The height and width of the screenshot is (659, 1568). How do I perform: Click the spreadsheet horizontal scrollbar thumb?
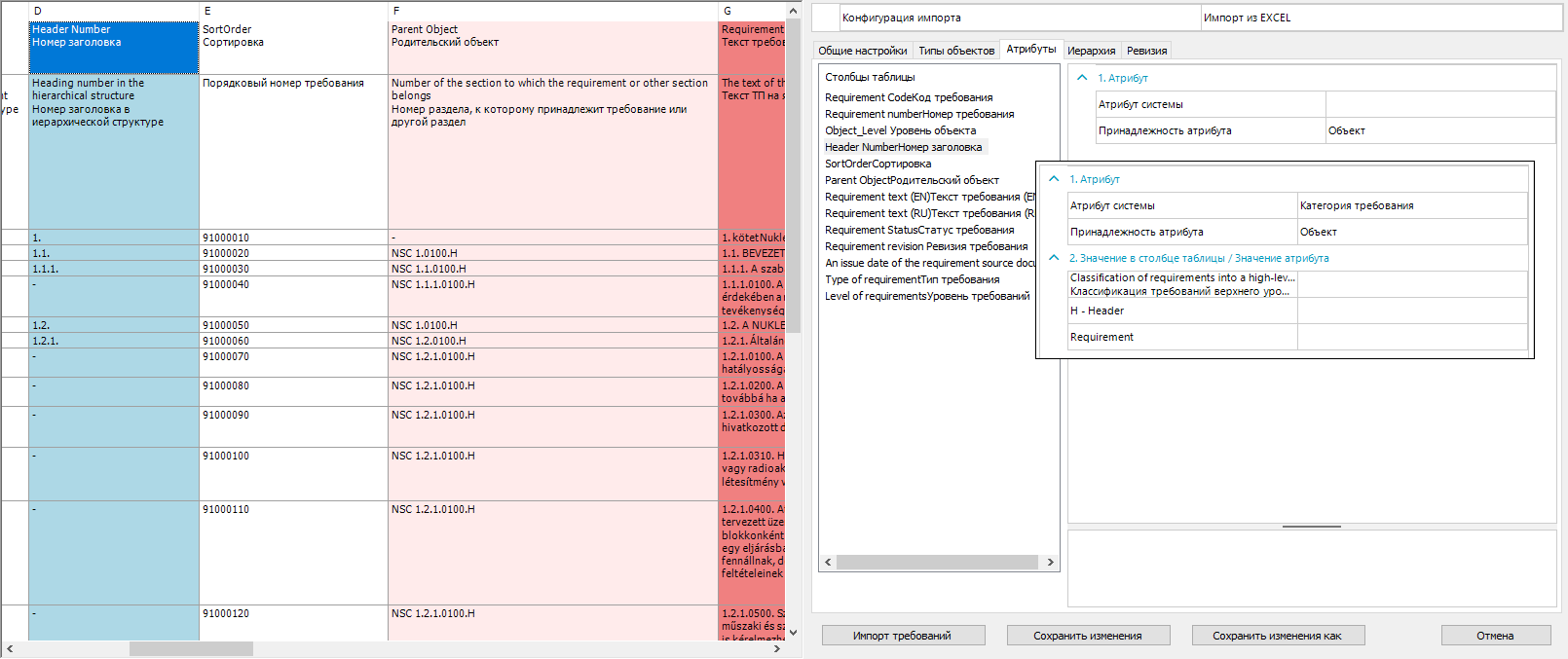(191, 649)
